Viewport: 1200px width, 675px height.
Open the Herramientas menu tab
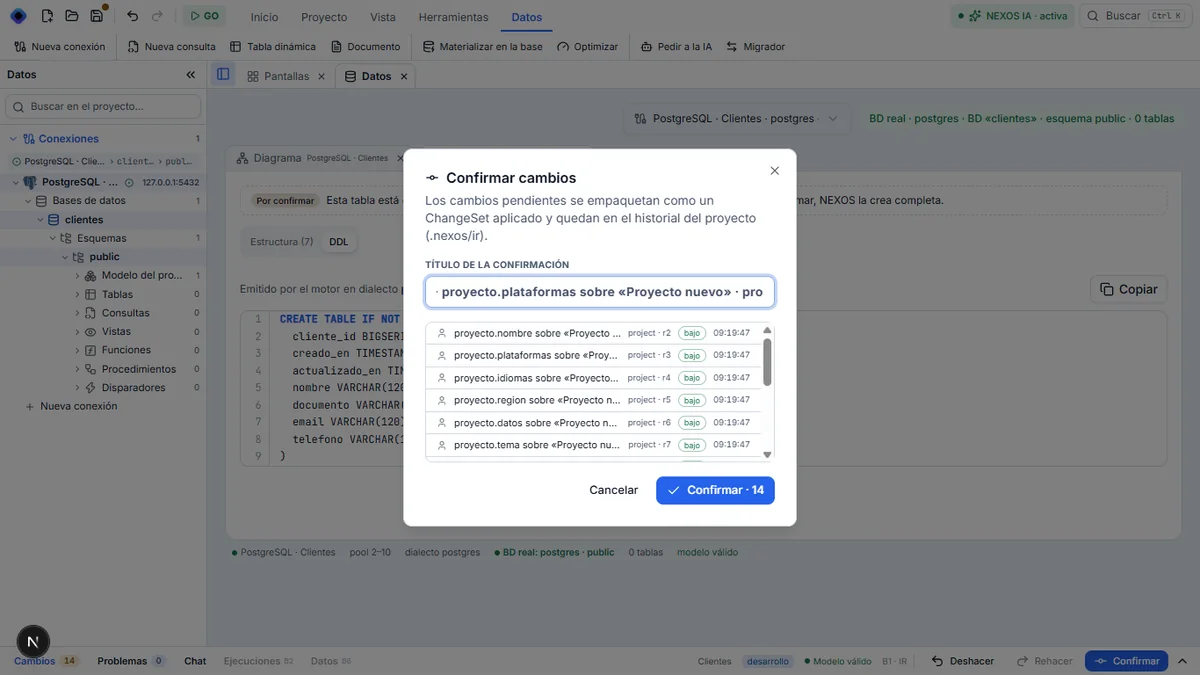point(454,17)
